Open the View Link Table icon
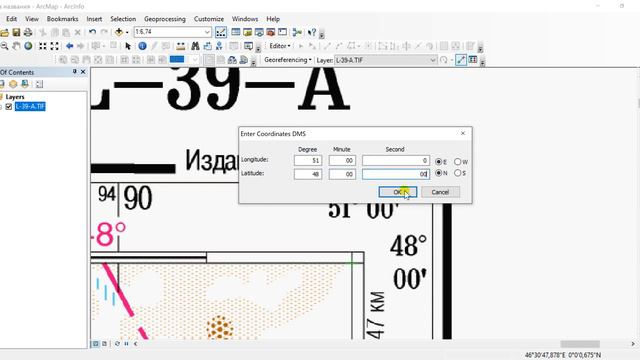The height and width of the screenshot is (360, 640). 473,60
